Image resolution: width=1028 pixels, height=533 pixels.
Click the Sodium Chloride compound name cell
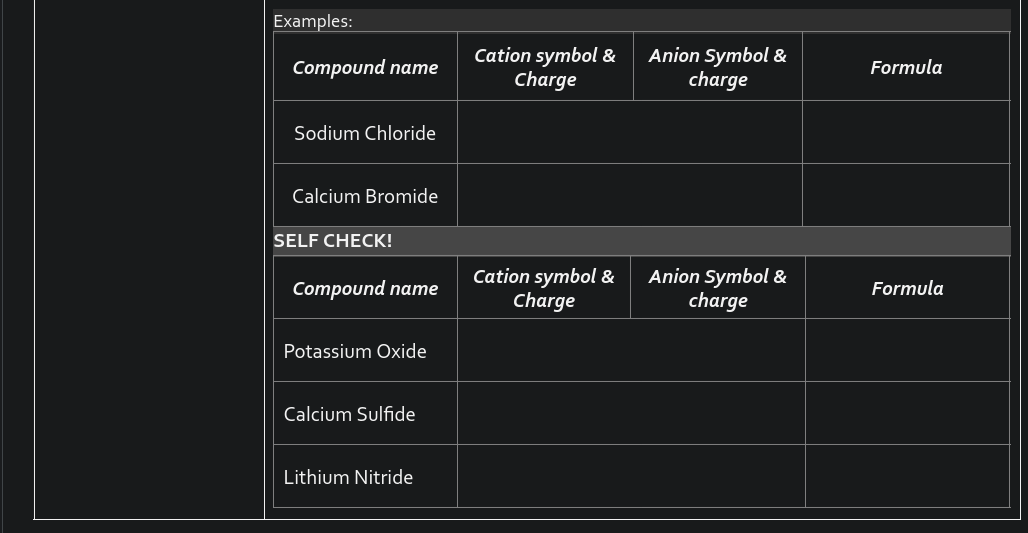[365, 133]
